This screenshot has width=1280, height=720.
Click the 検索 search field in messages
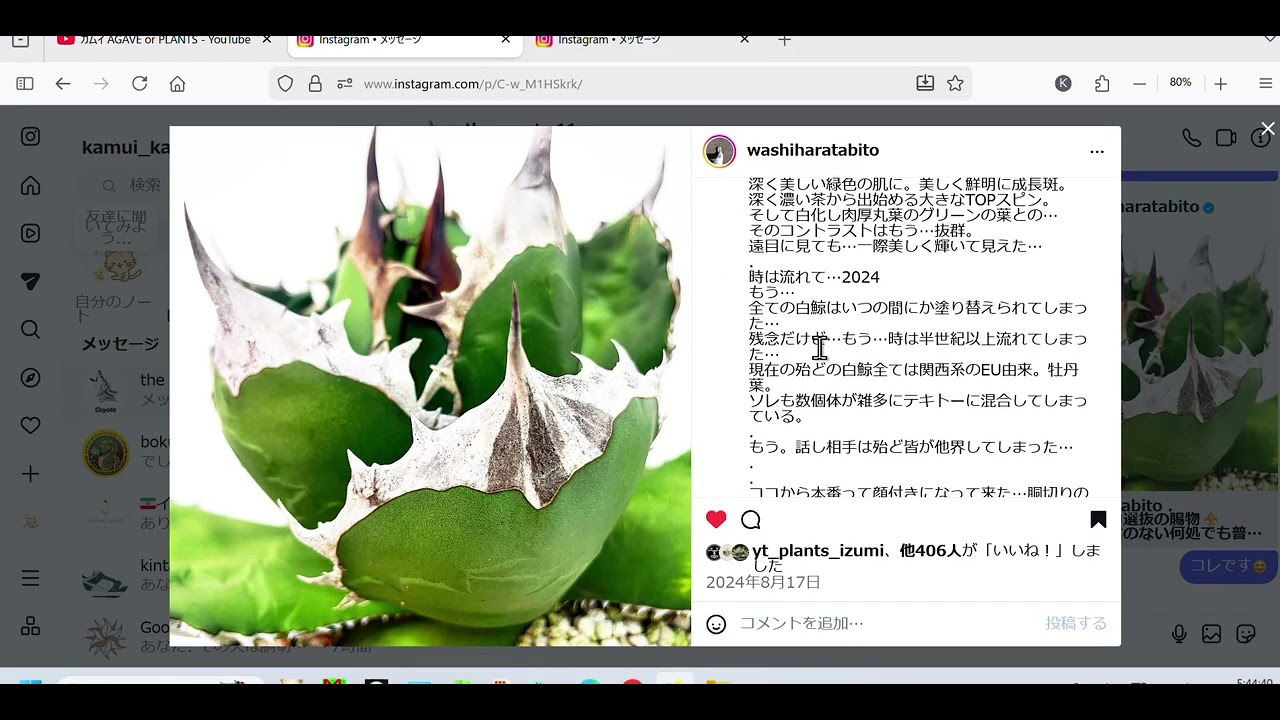click(128, 185)
